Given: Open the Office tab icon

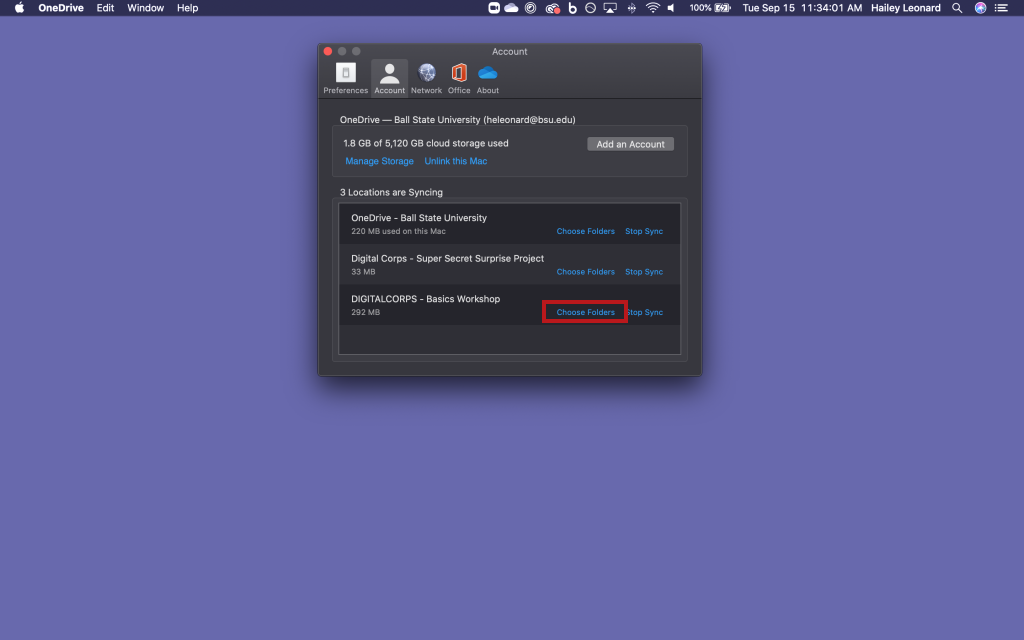Looking at the screenshot, I should pyautogui.click(x=459, y=75).
